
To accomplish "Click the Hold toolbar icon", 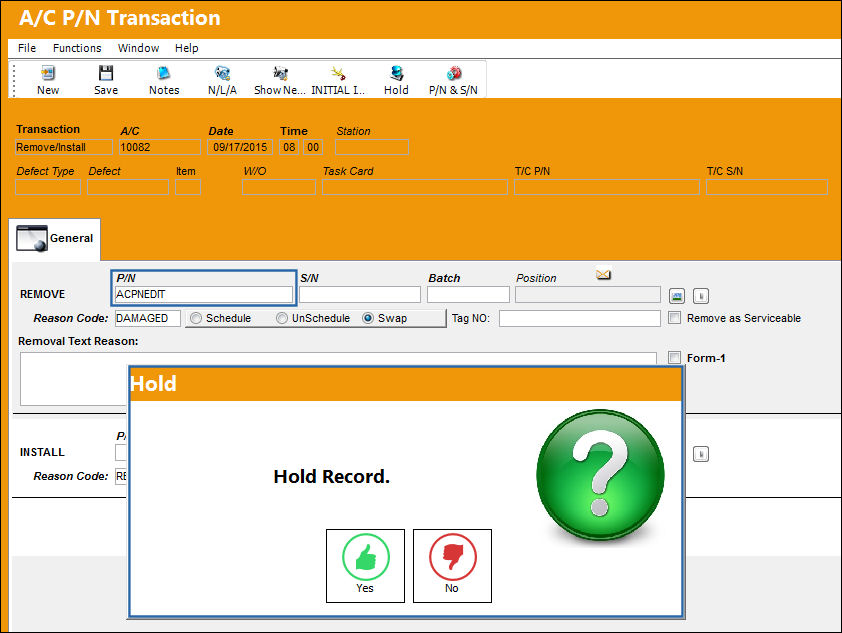I will [396, 73].
